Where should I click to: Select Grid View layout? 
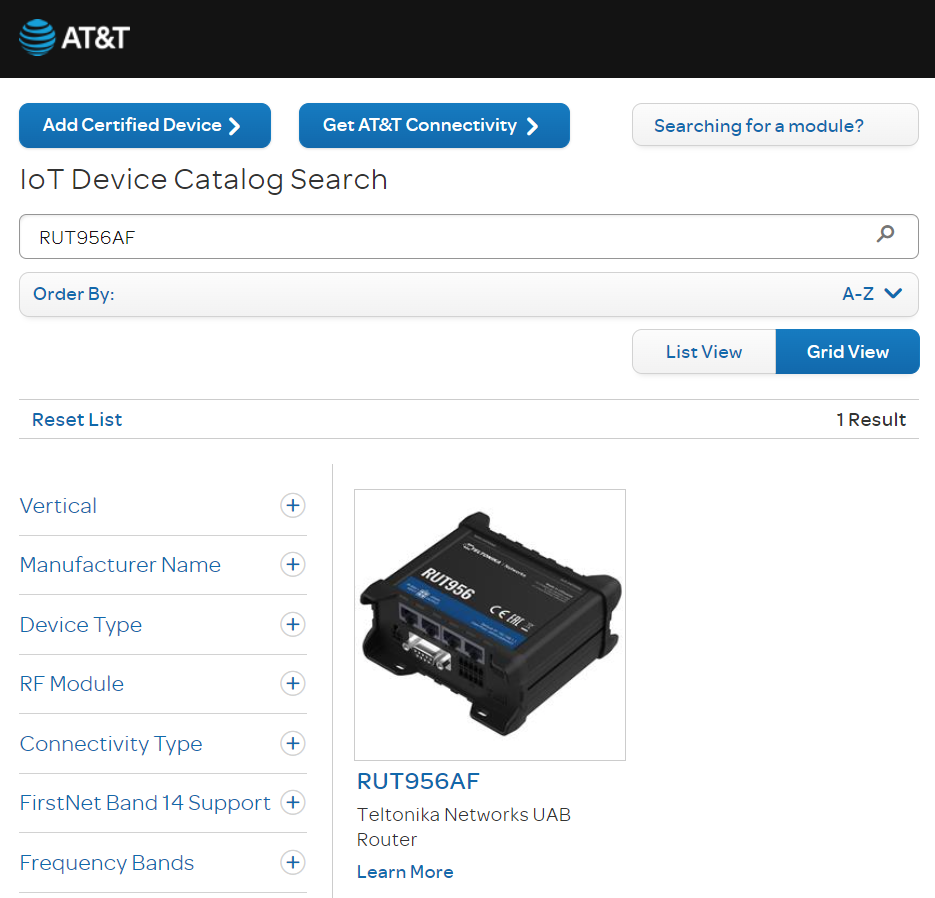tap(847, 352)
